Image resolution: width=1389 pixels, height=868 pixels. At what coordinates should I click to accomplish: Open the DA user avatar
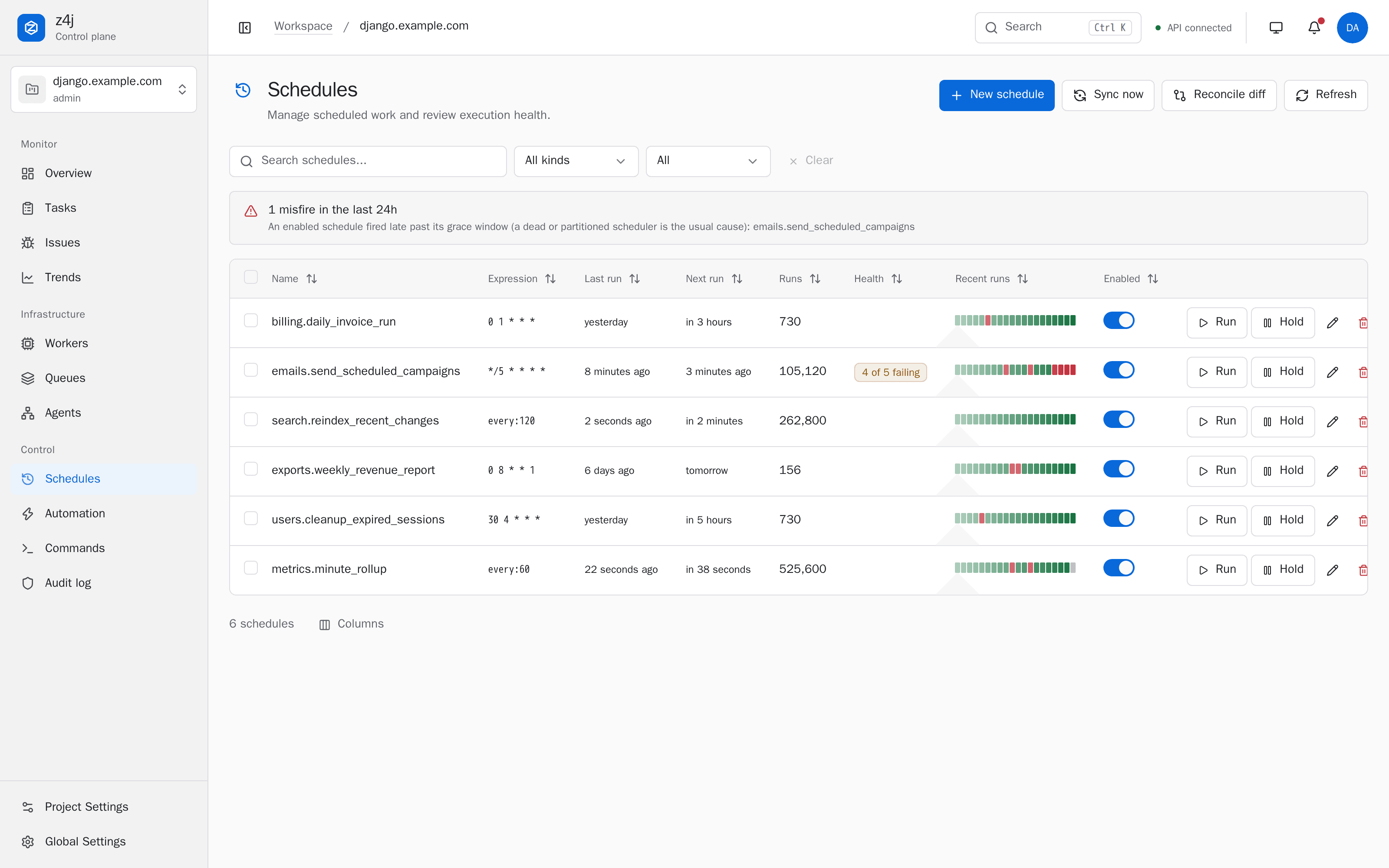[1352, 27]
